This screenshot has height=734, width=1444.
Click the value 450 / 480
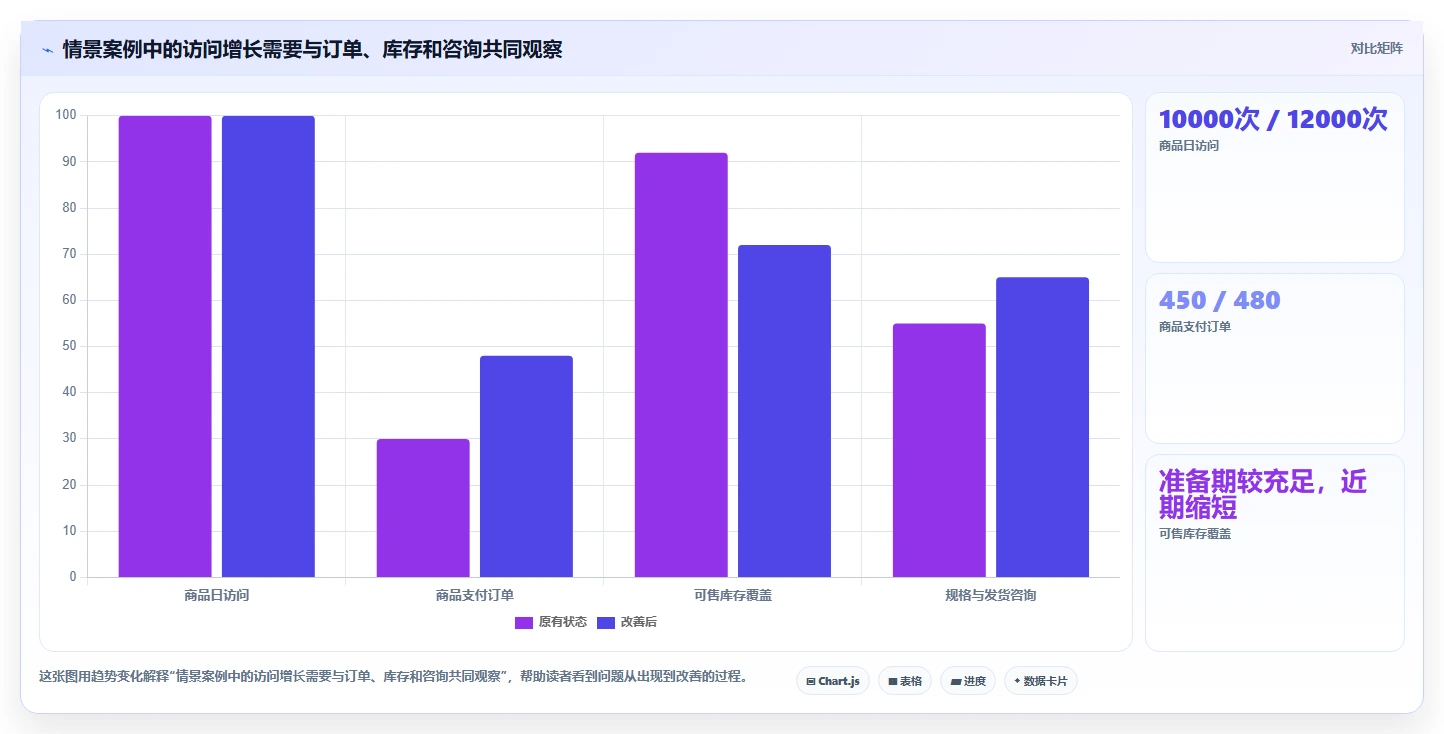pos(1219,301)
